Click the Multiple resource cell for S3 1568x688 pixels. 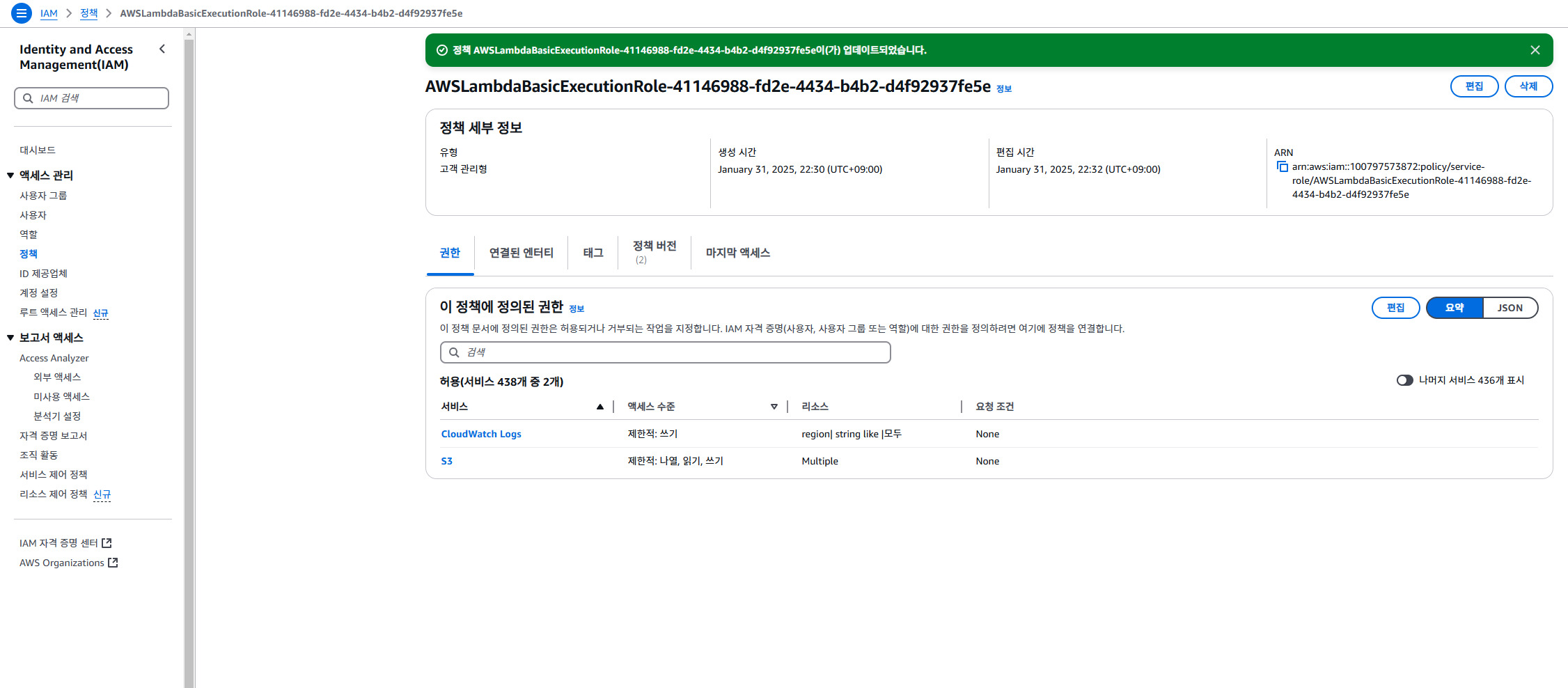click(820, 461)
